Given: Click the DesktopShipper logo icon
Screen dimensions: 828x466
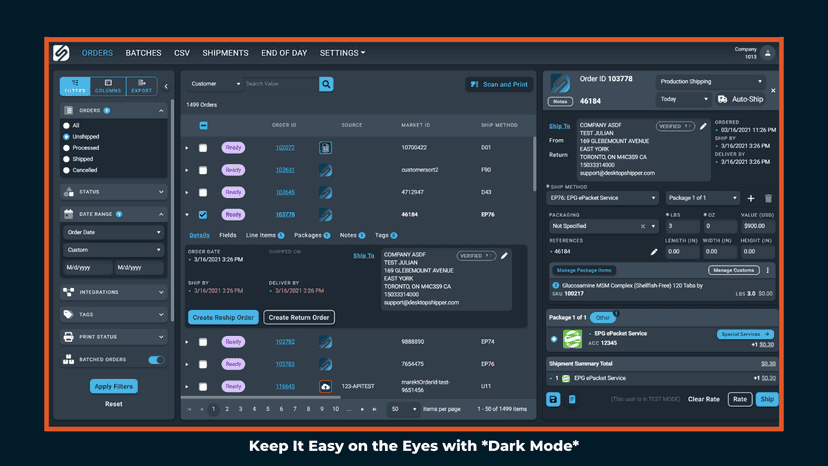Looking at the screenshot, I should pyautogui.click(x=61, y=53).
